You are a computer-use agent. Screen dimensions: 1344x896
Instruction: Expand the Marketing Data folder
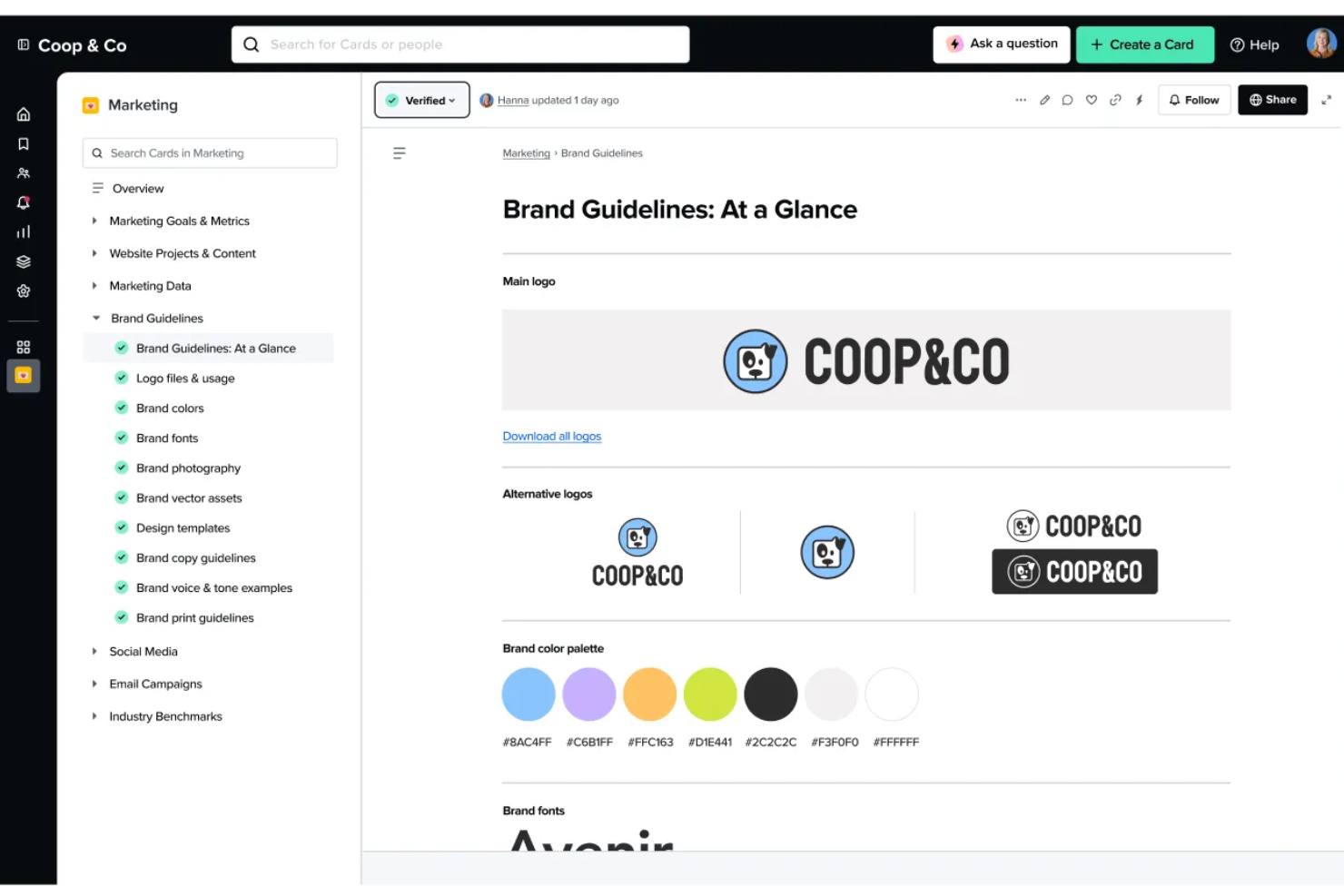coord(94,286)
